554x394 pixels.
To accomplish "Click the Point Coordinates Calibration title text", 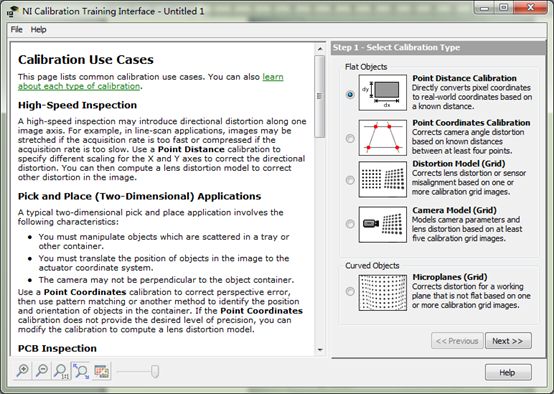I will pos(471,123).
